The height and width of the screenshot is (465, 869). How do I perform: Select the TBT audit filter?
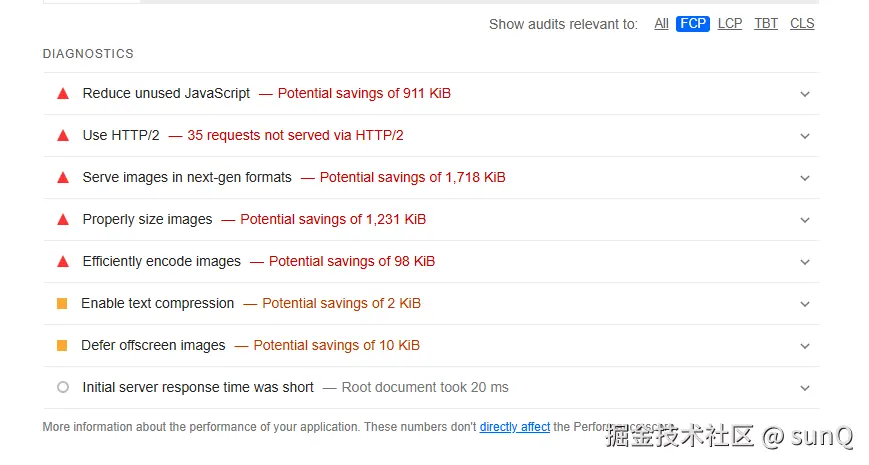[766, 24]
